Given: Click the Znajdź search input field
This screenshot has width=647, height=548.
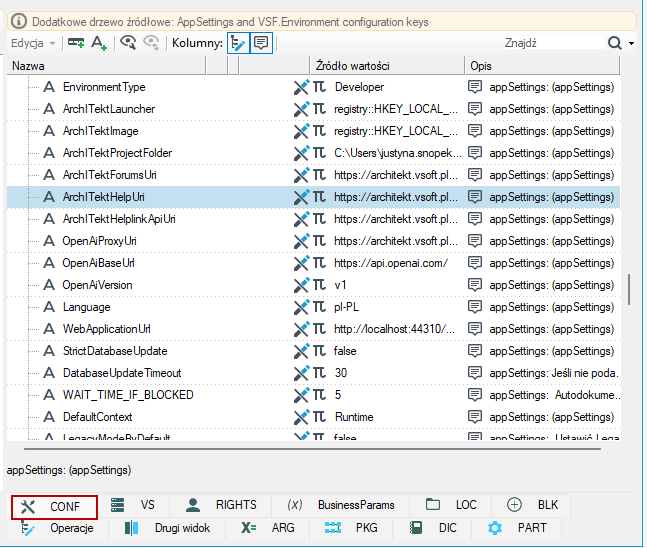Looking at the screenshot, I should [x=553, y=43].
